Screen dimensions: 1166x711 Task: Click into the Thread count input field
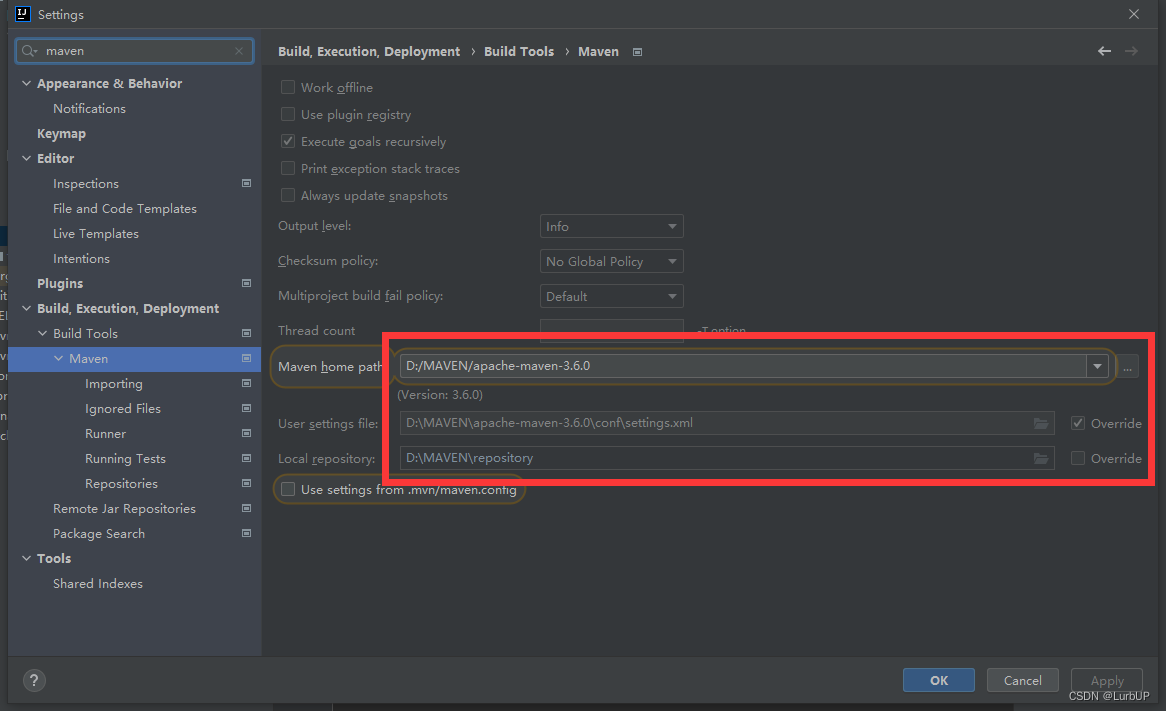pos(611,330)
